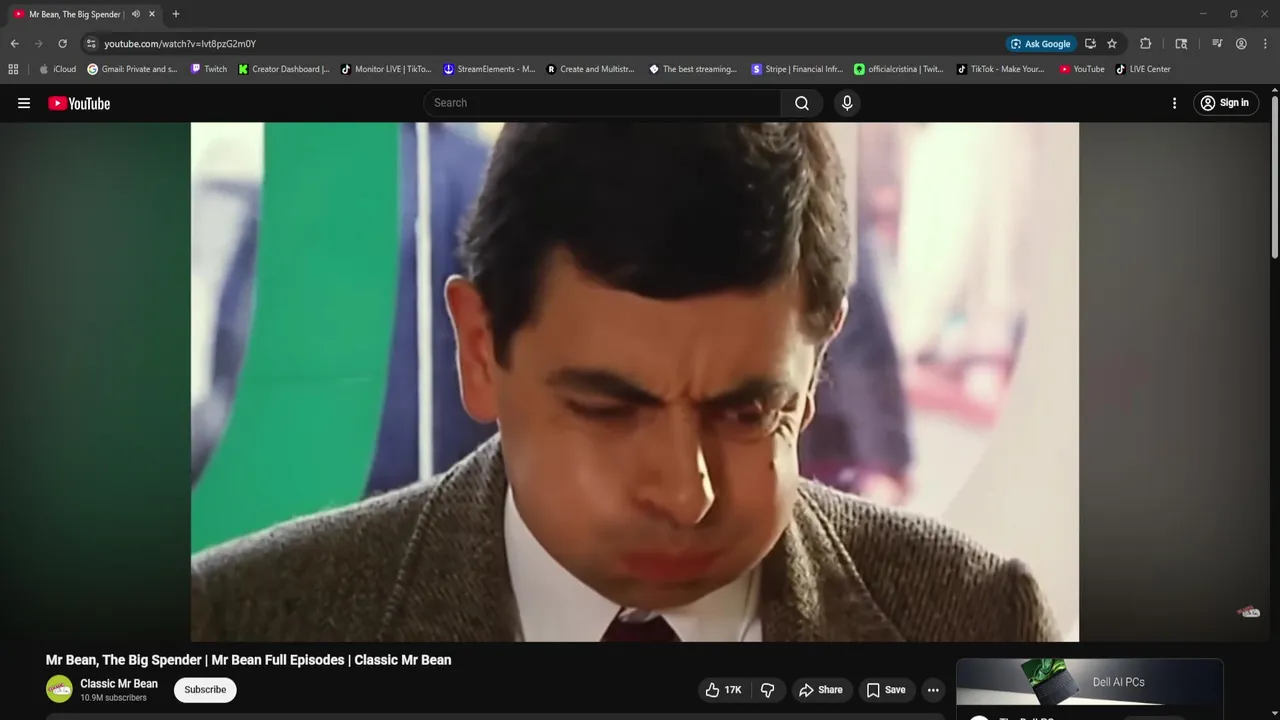This screenshot has height=720, width=1280.
Task: Go to the YouTube home logo
Action: (x=79, y=103)
